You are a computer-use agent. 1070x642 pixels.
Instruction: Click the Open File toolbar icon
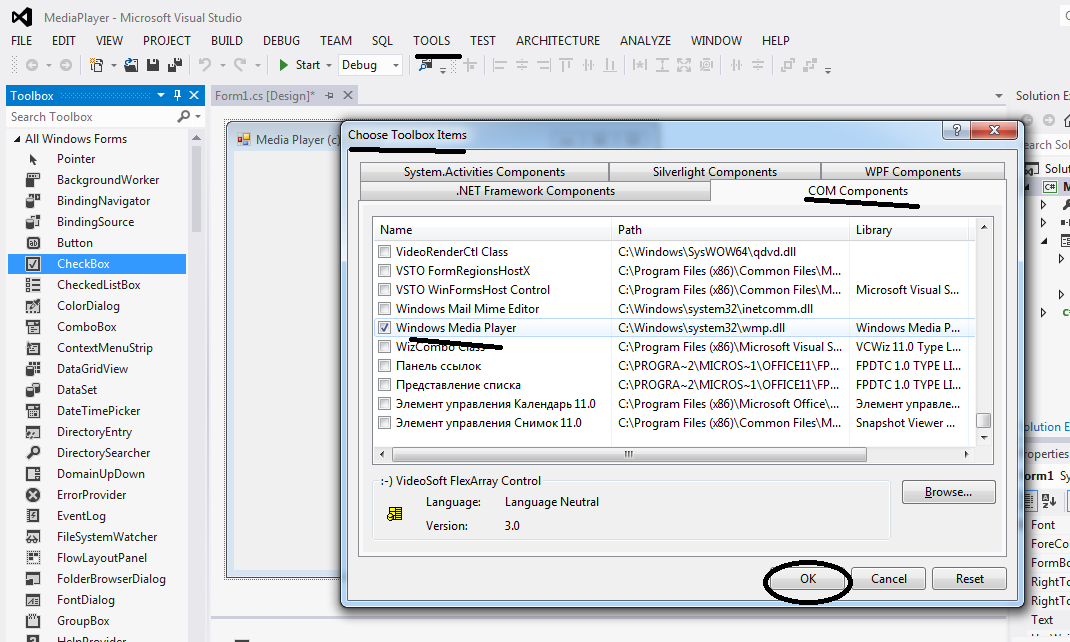[131, 65]
